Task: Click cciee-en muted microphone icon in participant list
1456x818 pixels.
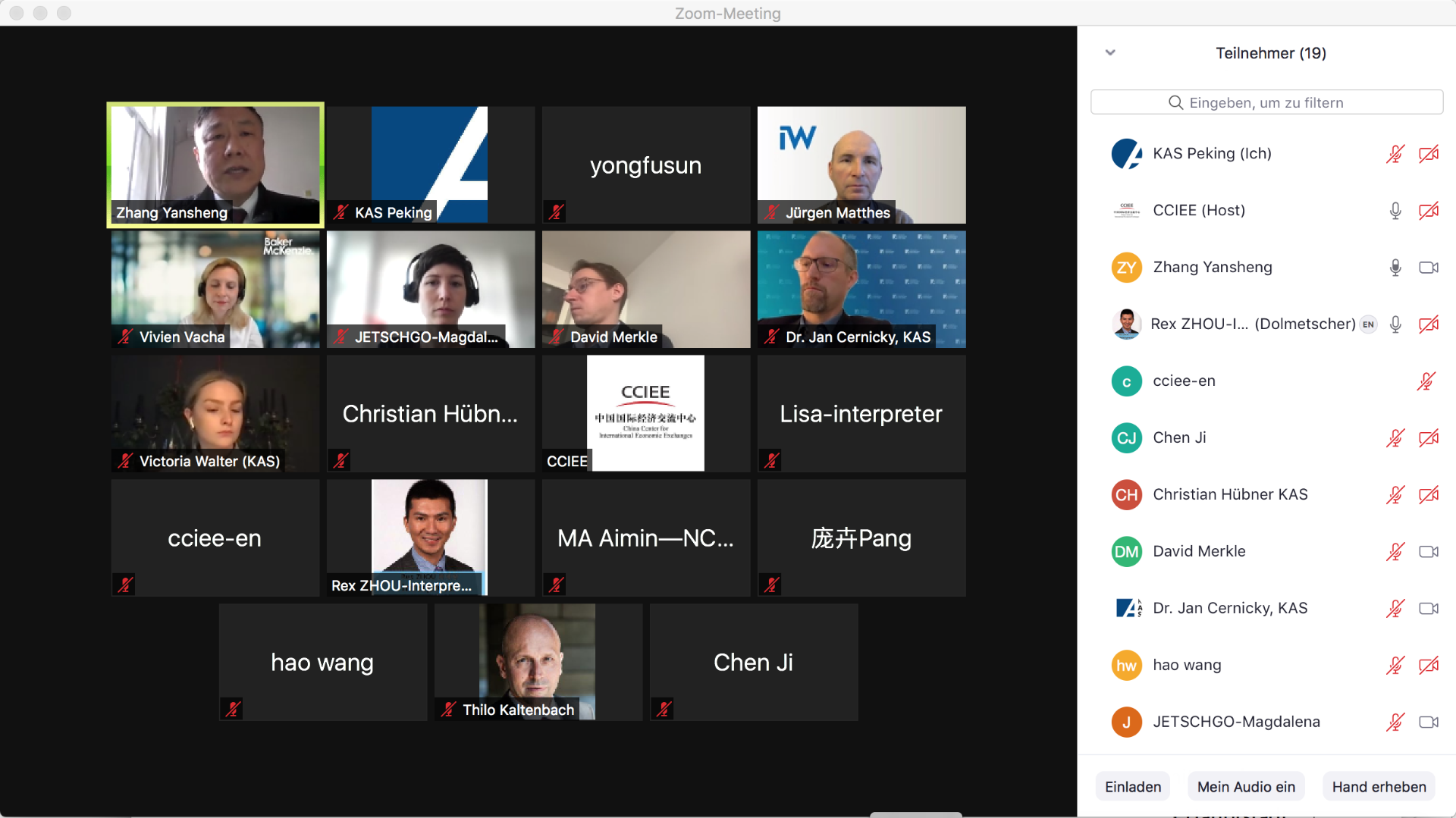Action: pos(1426,381)
